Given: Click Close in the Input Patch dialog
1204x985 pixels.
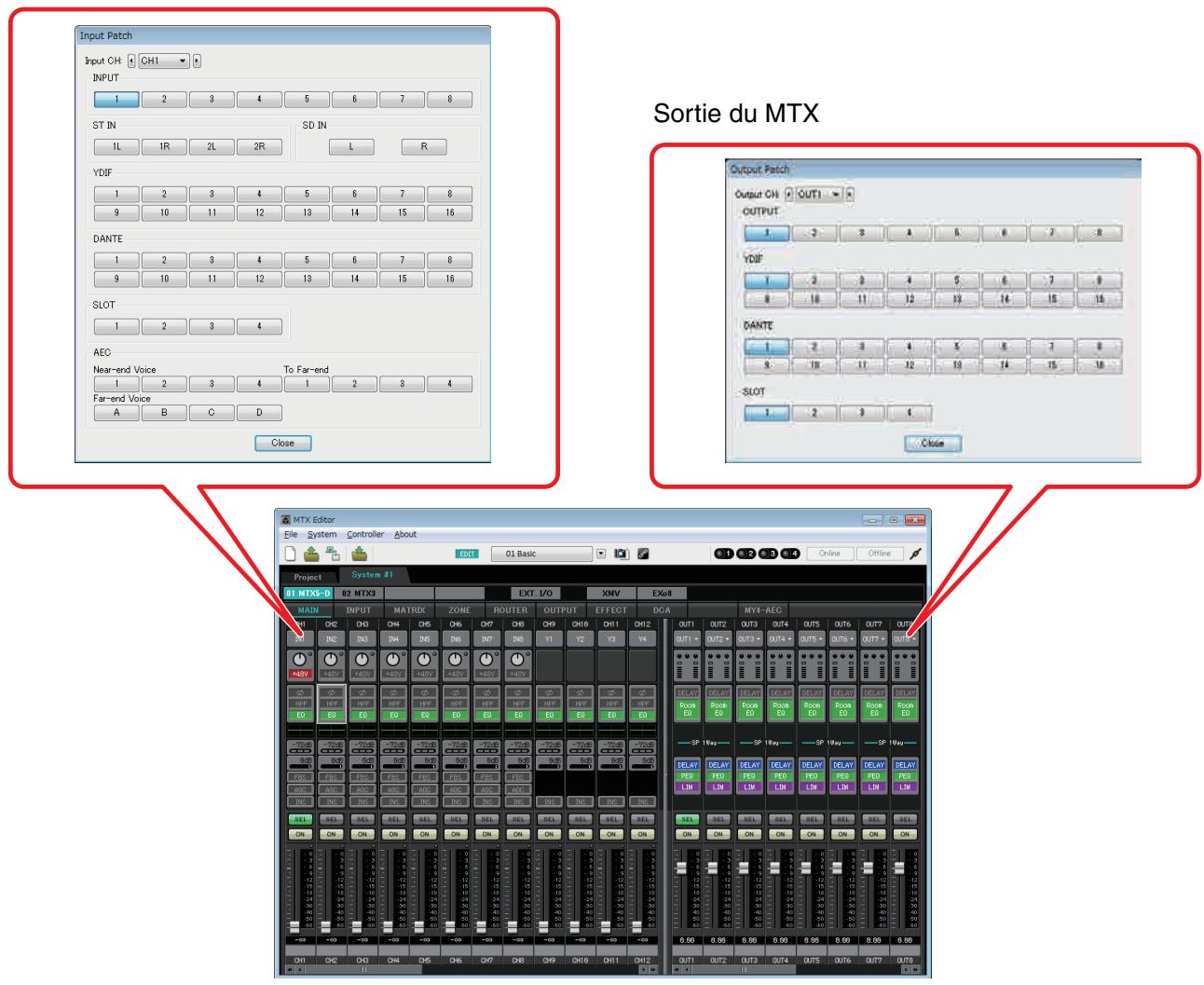Looking at the screenshot, I should (x=282, y=444).
